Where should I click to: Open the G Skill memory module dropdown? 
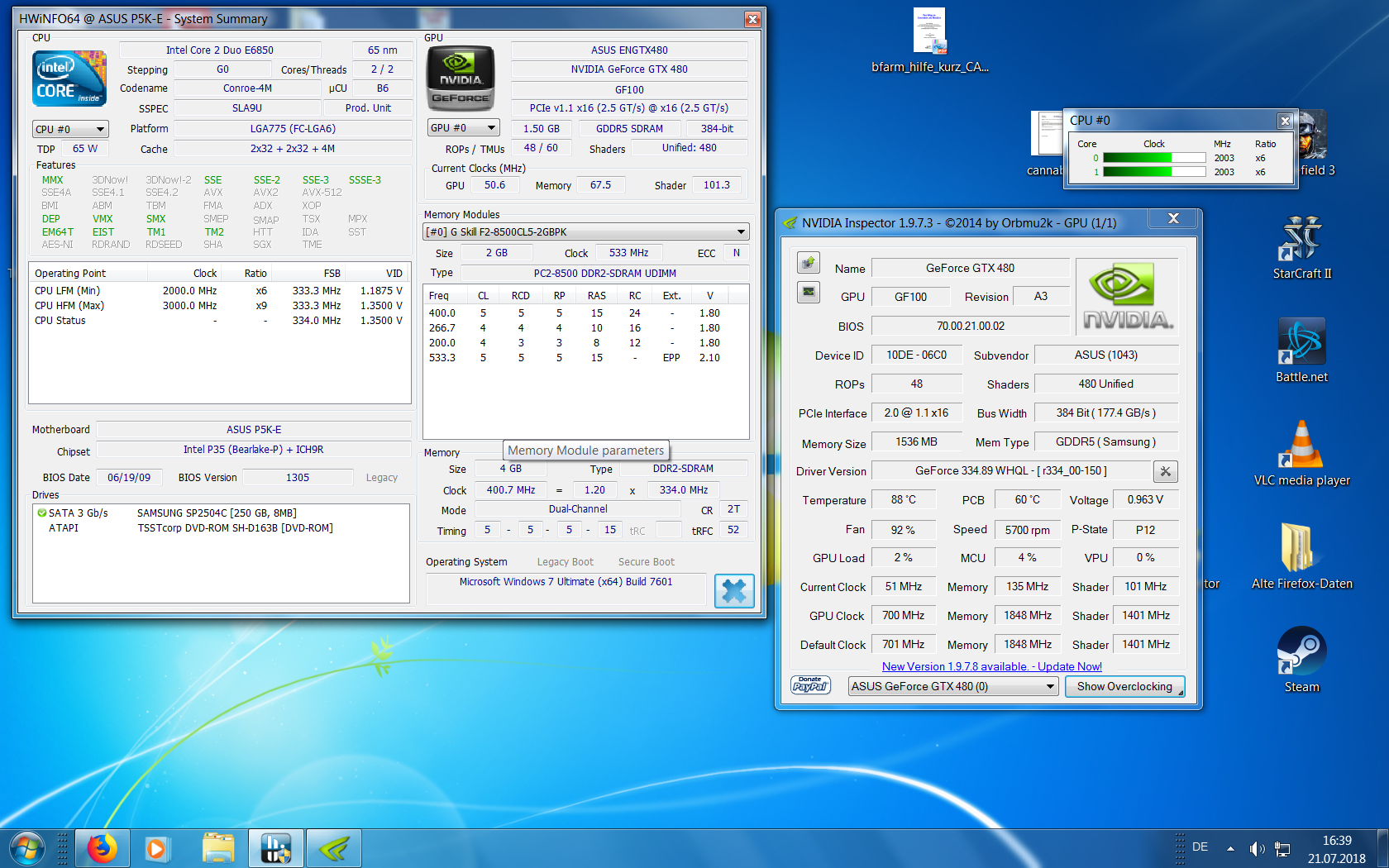586,231
